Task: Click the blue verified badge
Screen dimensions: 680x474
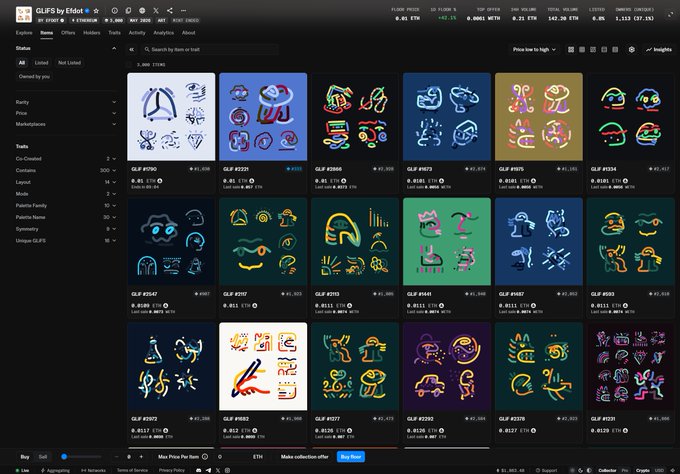Action: [87, 11]
